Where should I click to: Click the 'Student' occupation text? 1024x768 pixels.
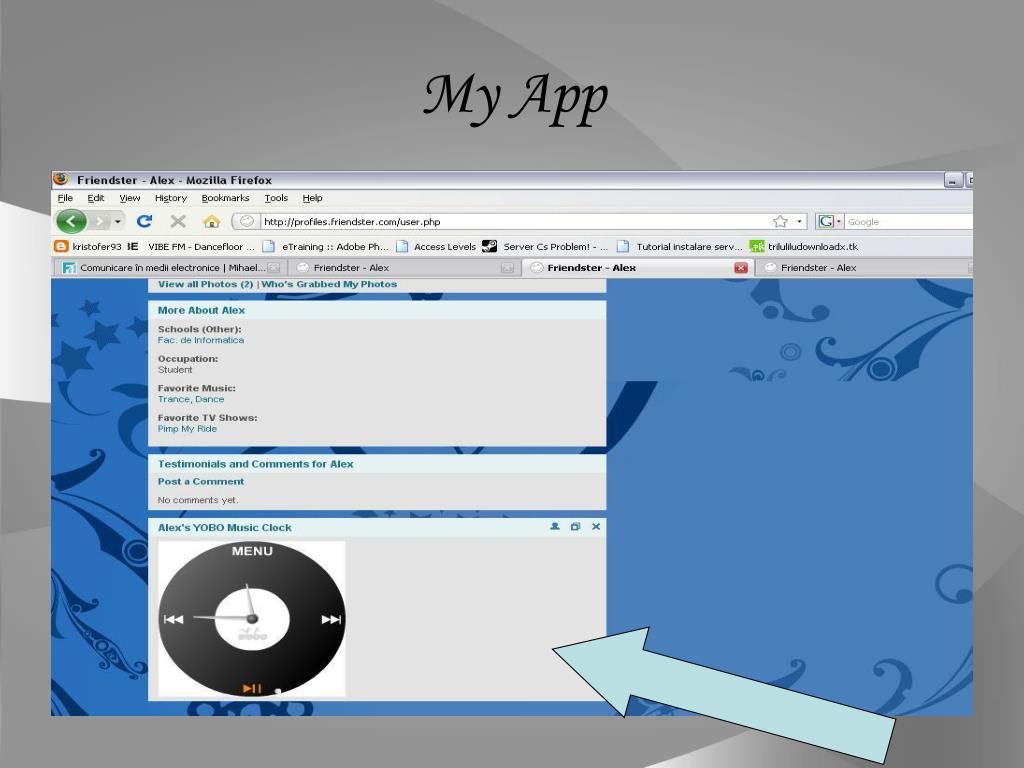(x=175, y=370)
